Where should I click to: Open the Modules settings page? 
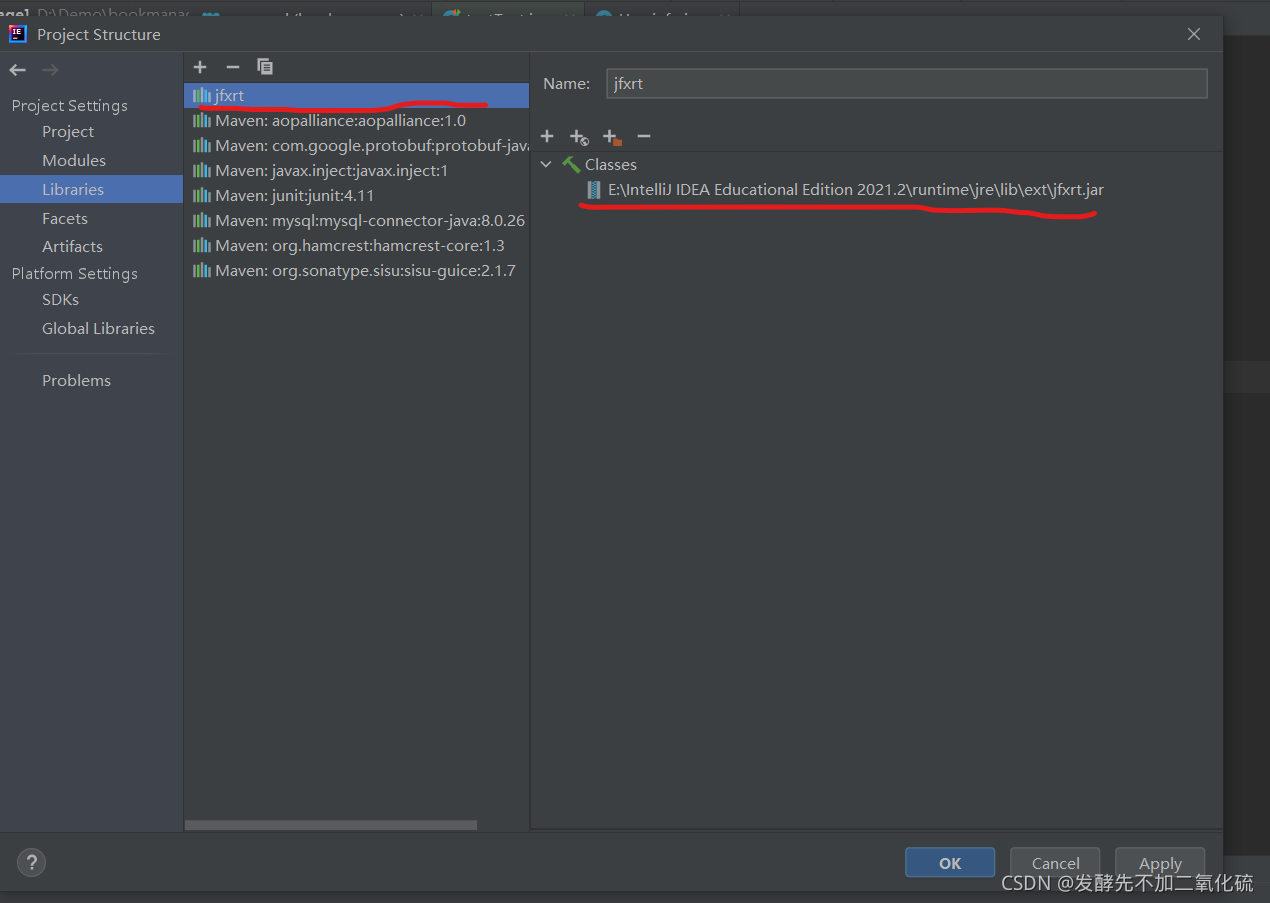tap(74, 160)
